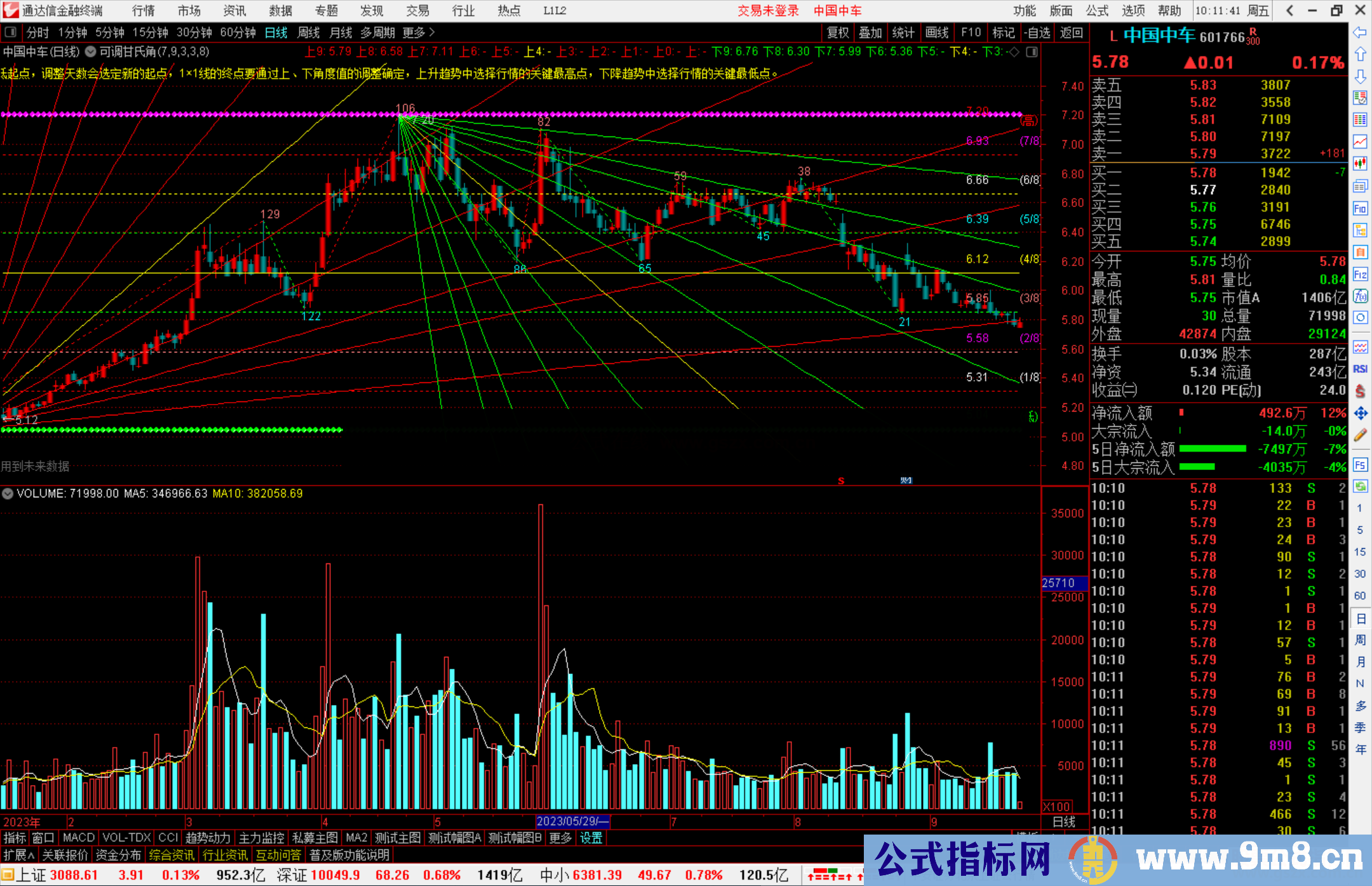This screenshot has width=1372, height=886.
Task: Click the candlestick chart icon in sidebar
Action: pyautogui.click(x=1360, y=164)
